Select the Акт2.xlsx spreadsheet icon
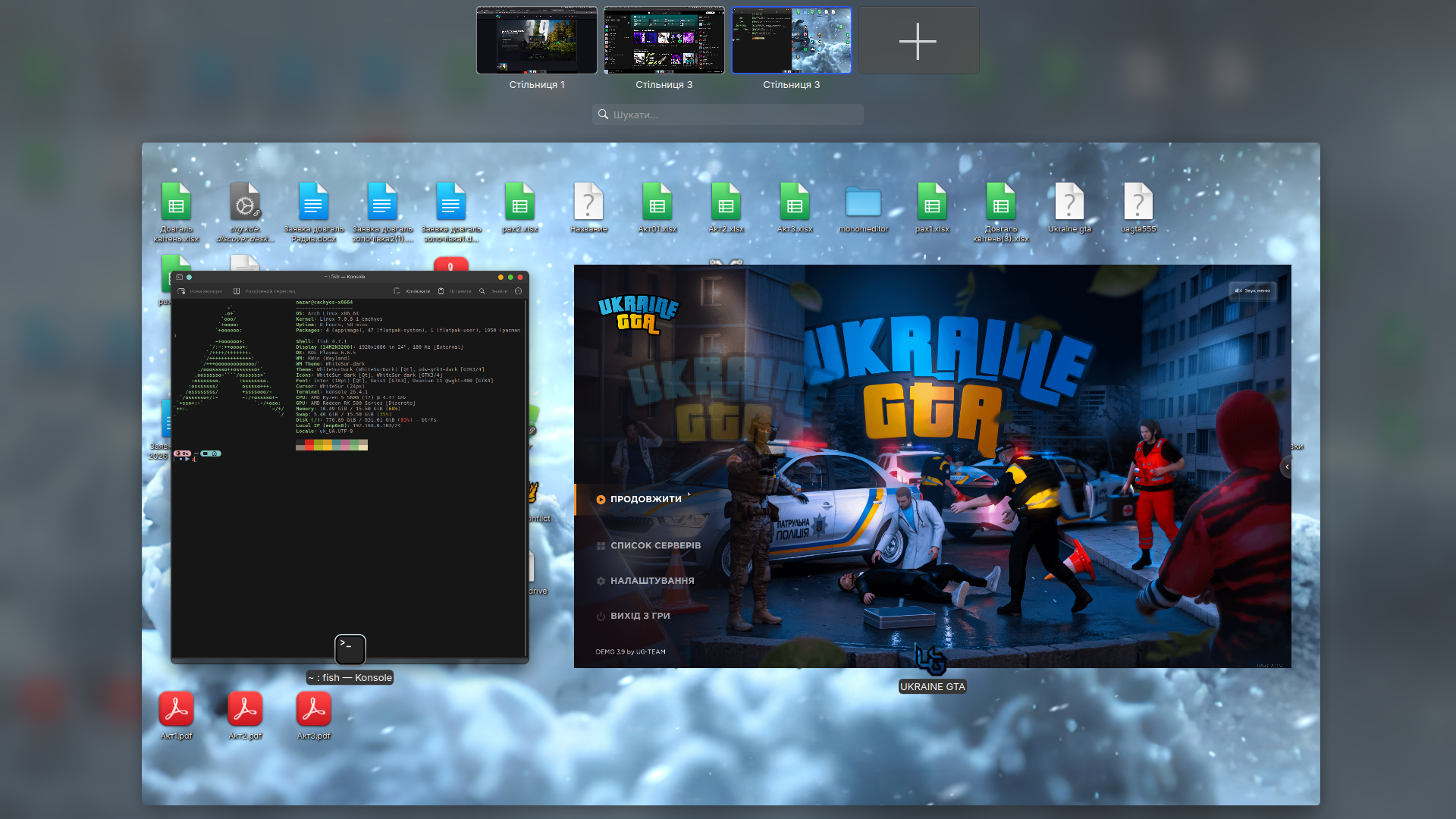Screen dimensions: 1456x819 click(x=726, y=202)
